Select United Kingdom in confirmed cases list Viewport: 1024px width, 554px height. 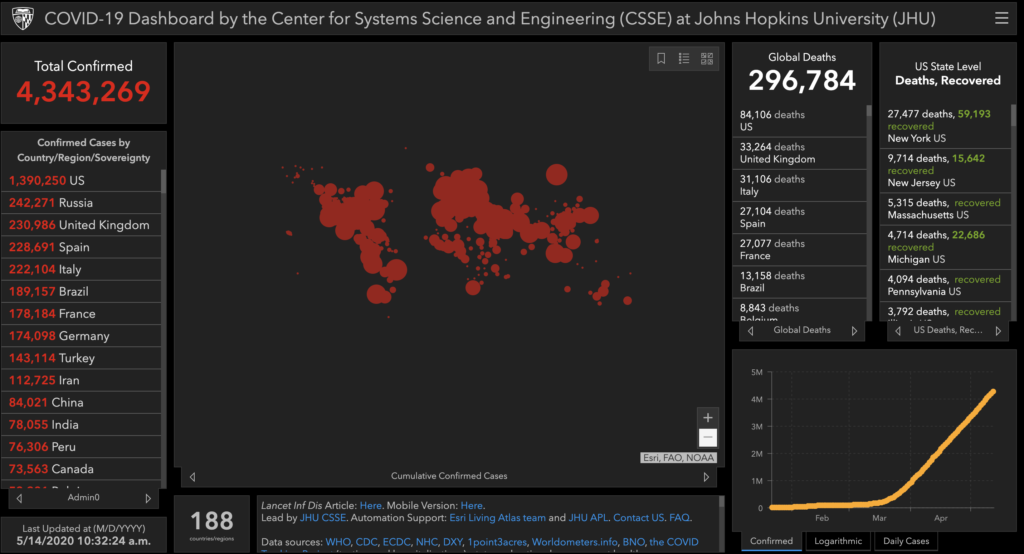pos(82,225)
